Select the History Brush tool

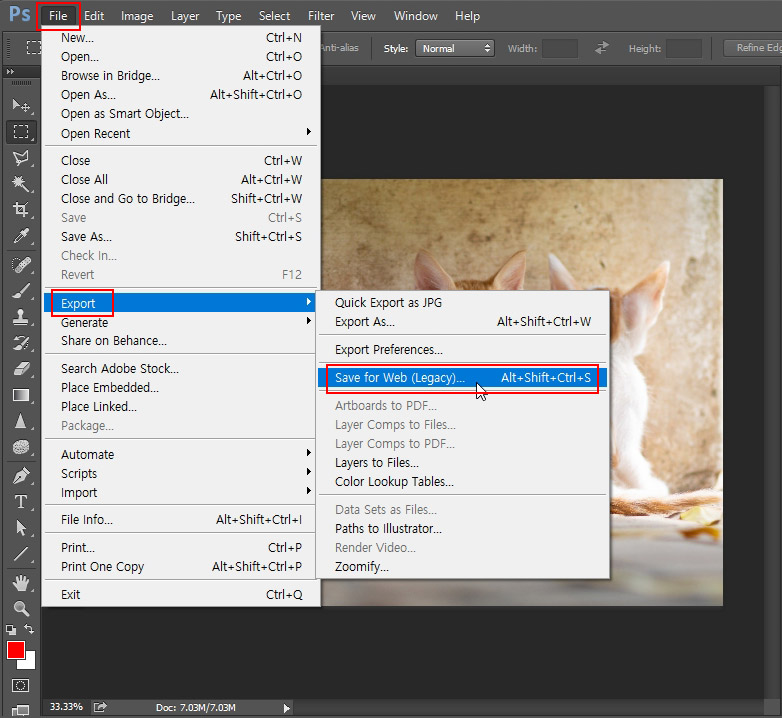tap(20, 343)
